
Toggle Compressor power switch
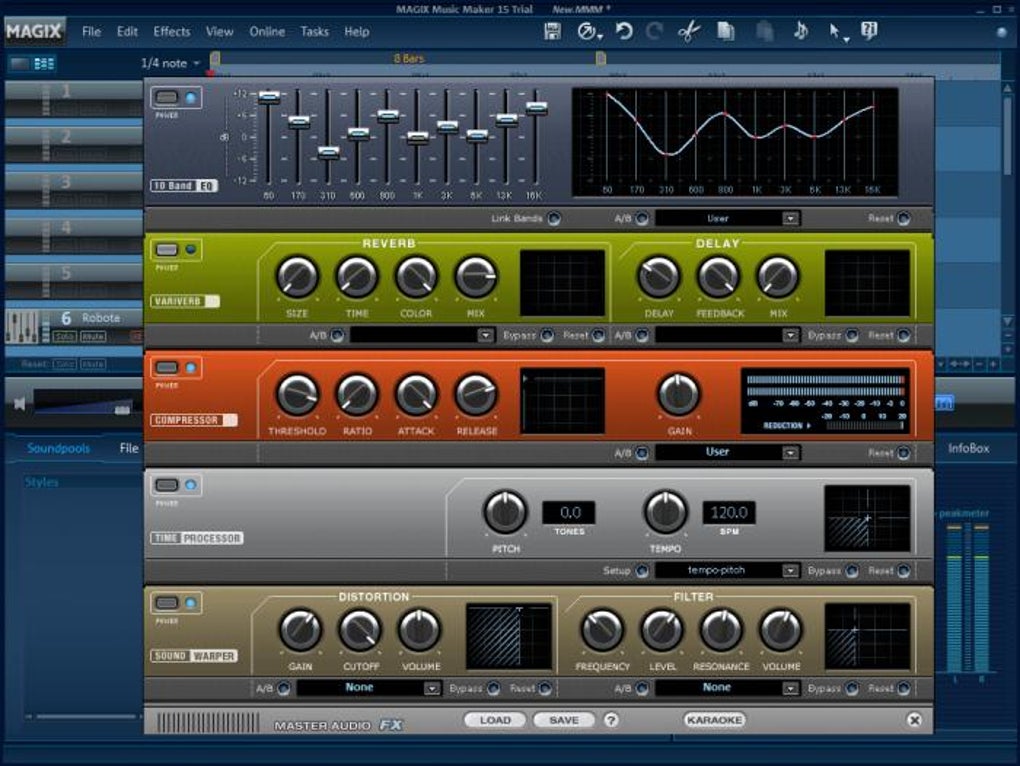[x=167, y=367]
